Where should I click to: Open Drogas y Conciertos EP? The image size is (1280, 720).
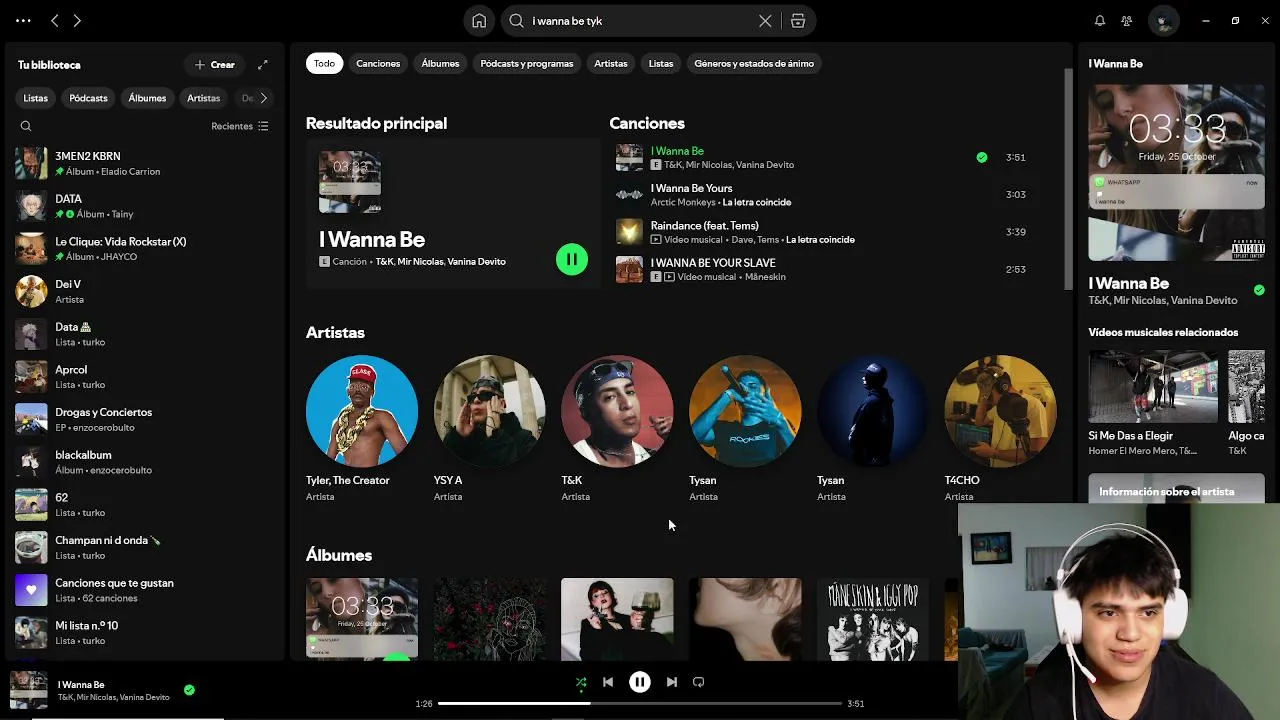[x=145, y=419]
